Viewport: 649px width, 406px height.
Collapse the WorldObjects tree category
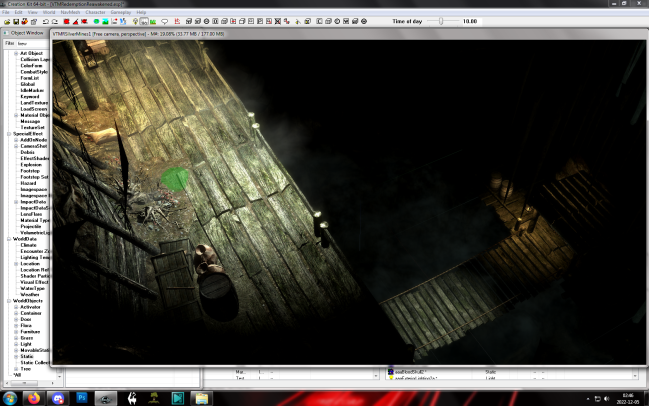coord(10,300)
